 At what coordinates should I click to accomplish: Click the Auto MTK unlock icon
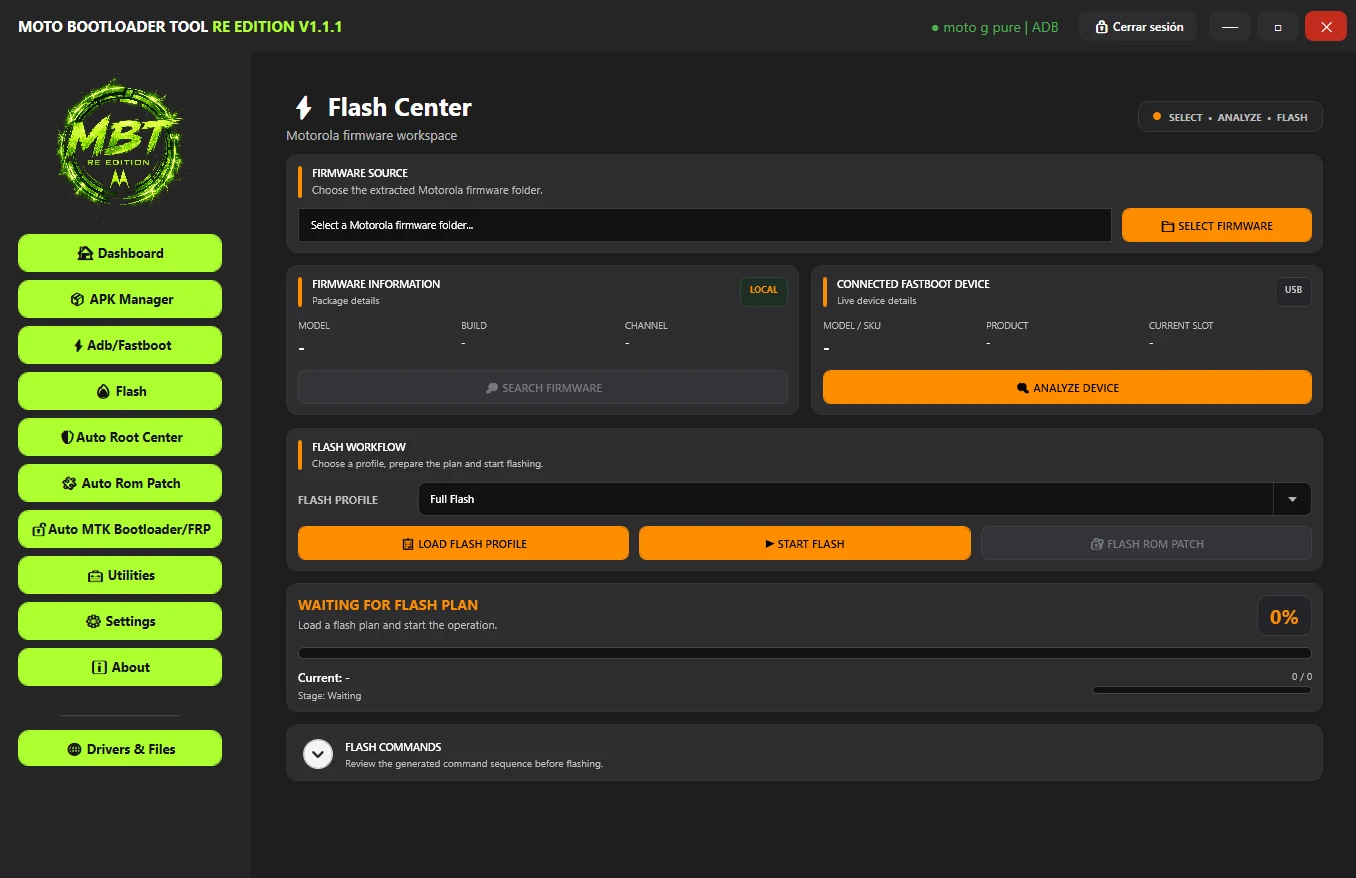click(x=39, y=529)
